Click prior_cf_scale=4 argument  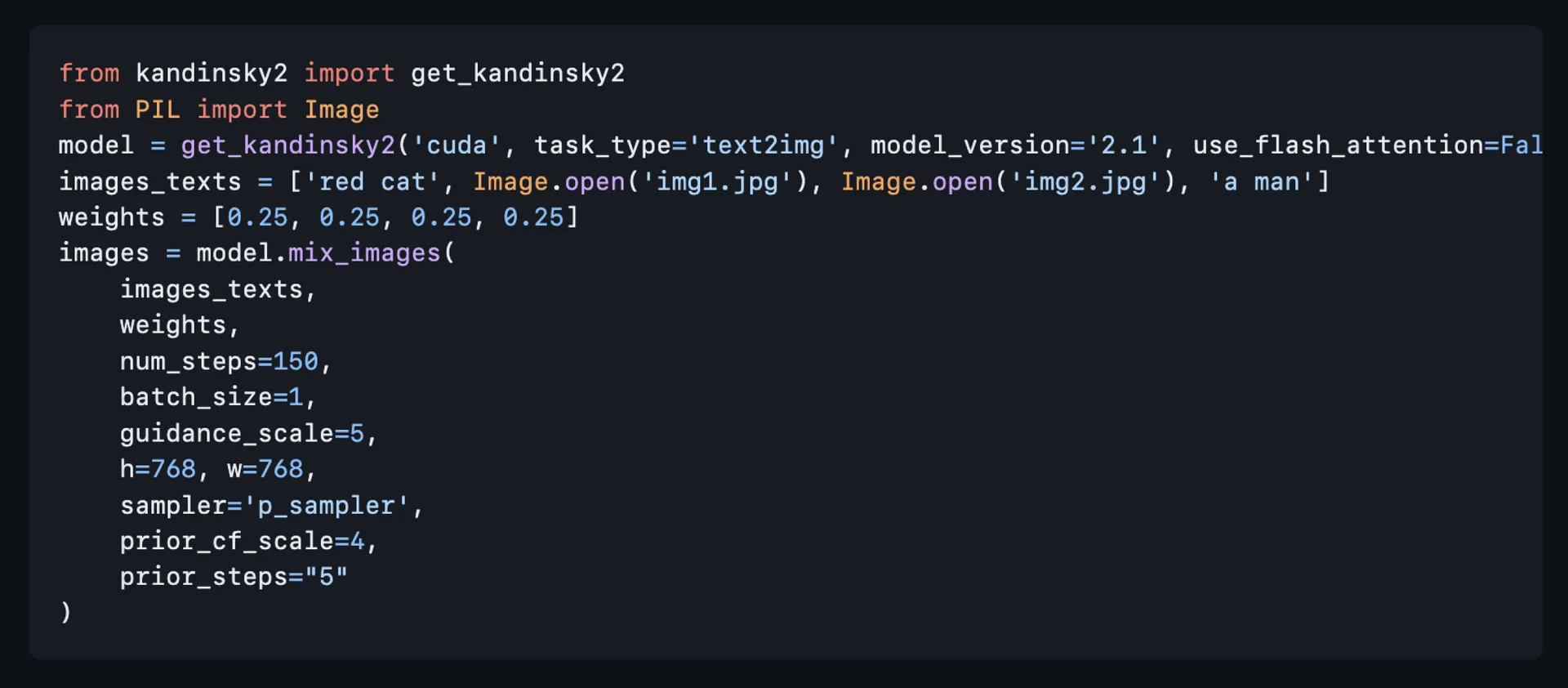tap(242, 541)
